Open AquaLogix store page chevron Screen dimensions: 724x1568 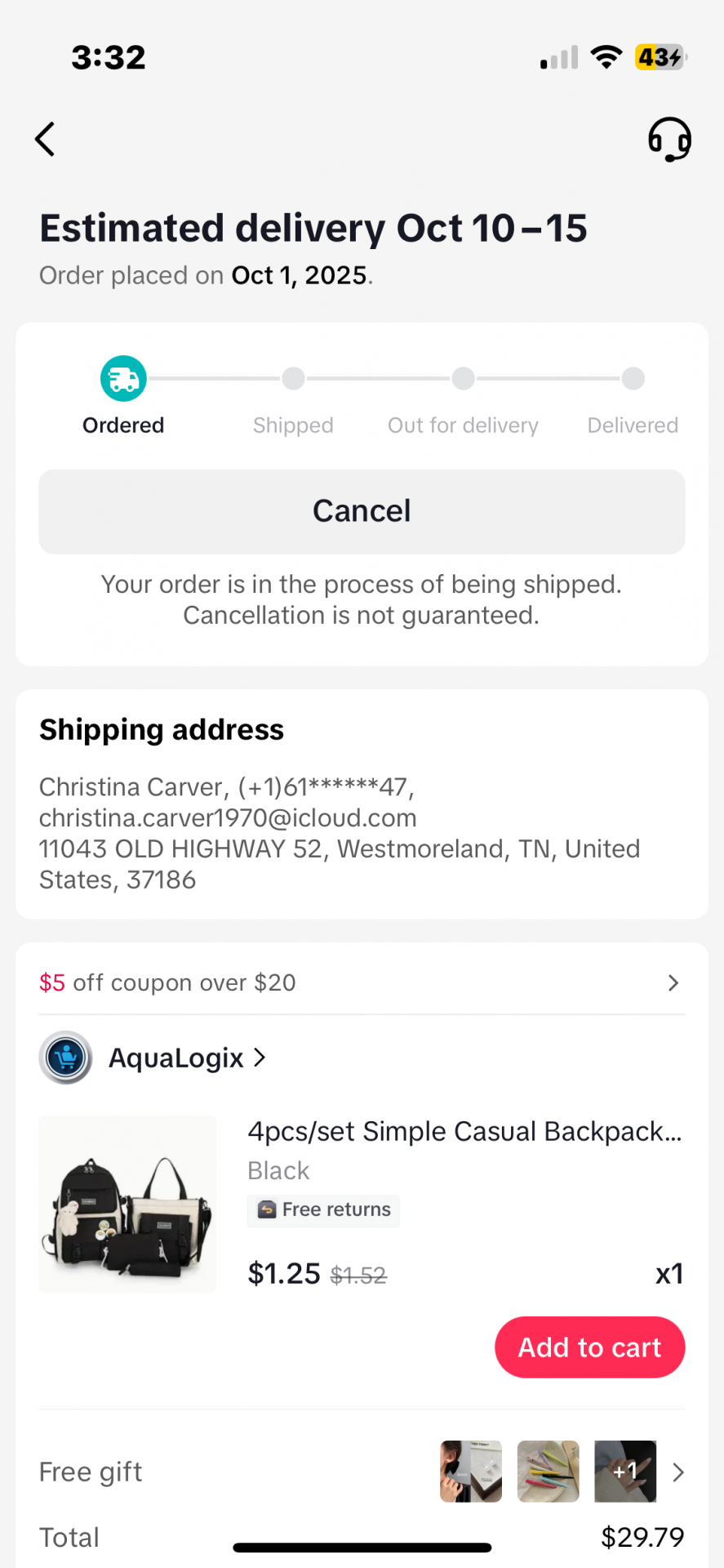pos(260,1058)
